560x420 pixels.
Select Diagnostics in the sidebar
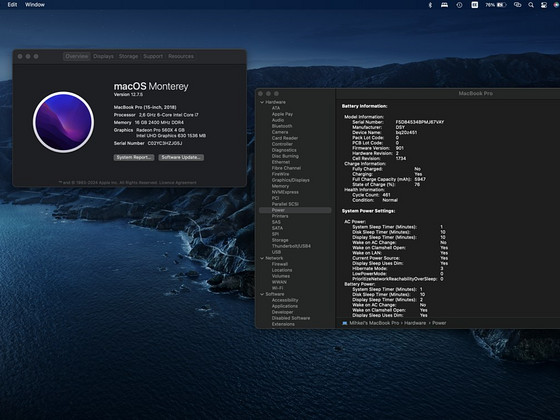pos(284,150)
